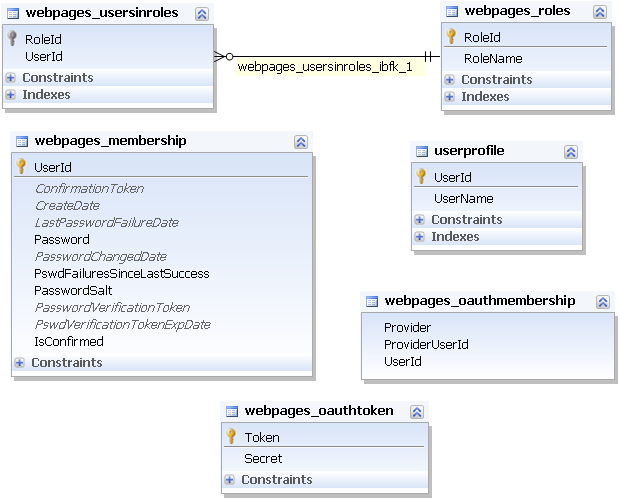Image resolution: width=620 pixels, height=499 pixels.
Task: Collapse the webpages_membership table box
Action: click(301, 142)
